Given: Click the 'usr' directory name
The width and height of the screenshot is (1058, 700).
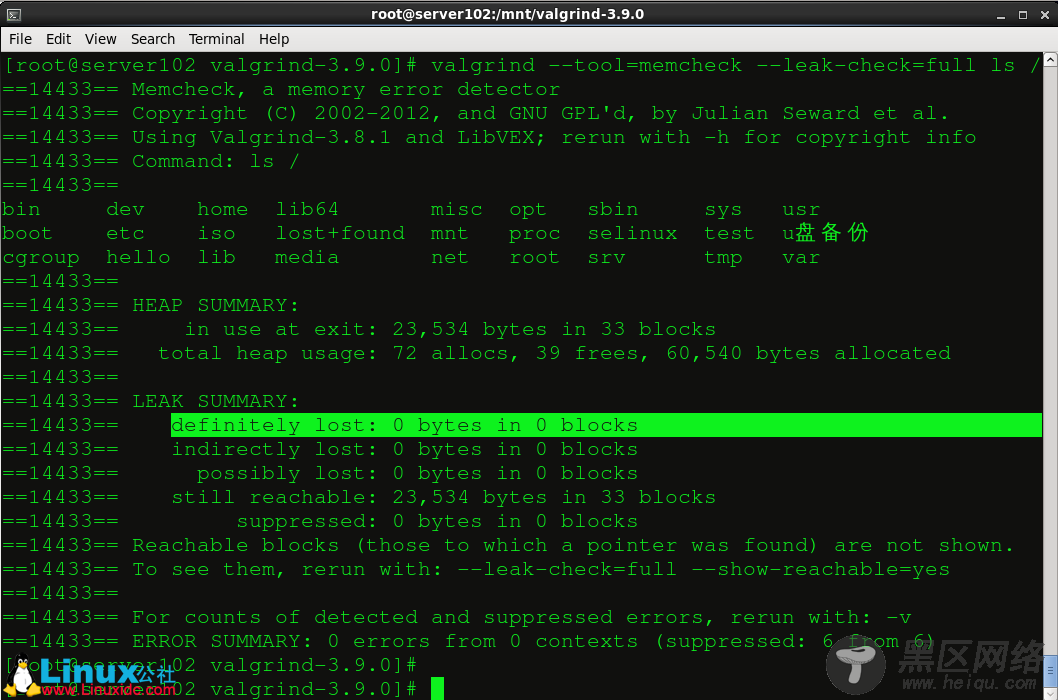Looking at the screenshot, I should 801,209.
